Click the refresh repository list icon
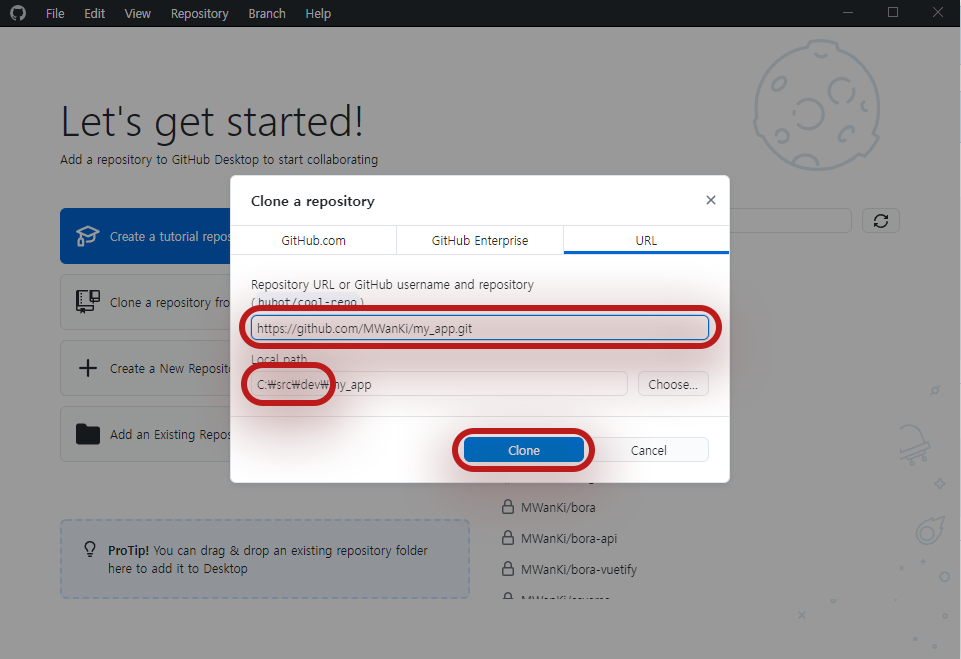The image size is (961, 659). 881,221
